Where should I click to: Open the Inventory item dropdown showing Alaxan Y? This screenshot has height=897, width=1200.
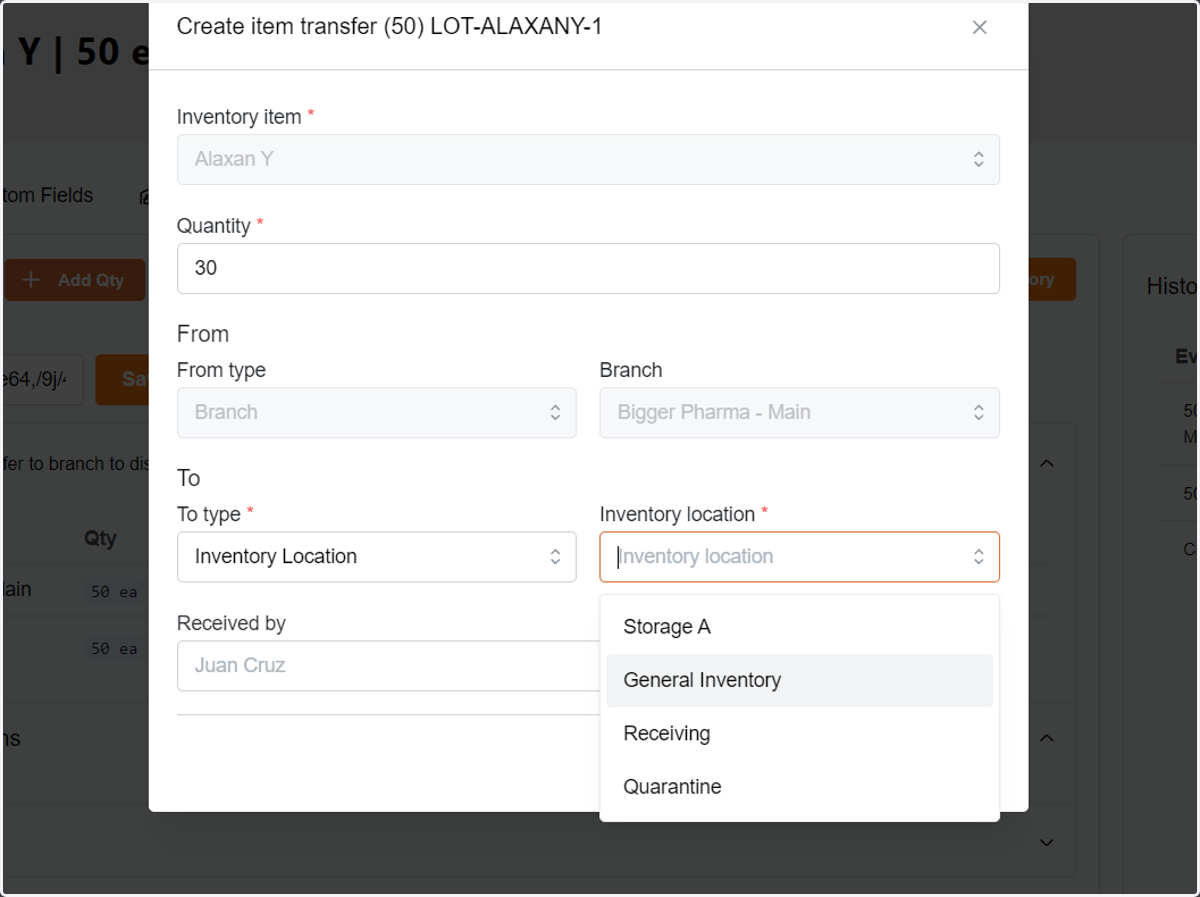click(588, 159)
